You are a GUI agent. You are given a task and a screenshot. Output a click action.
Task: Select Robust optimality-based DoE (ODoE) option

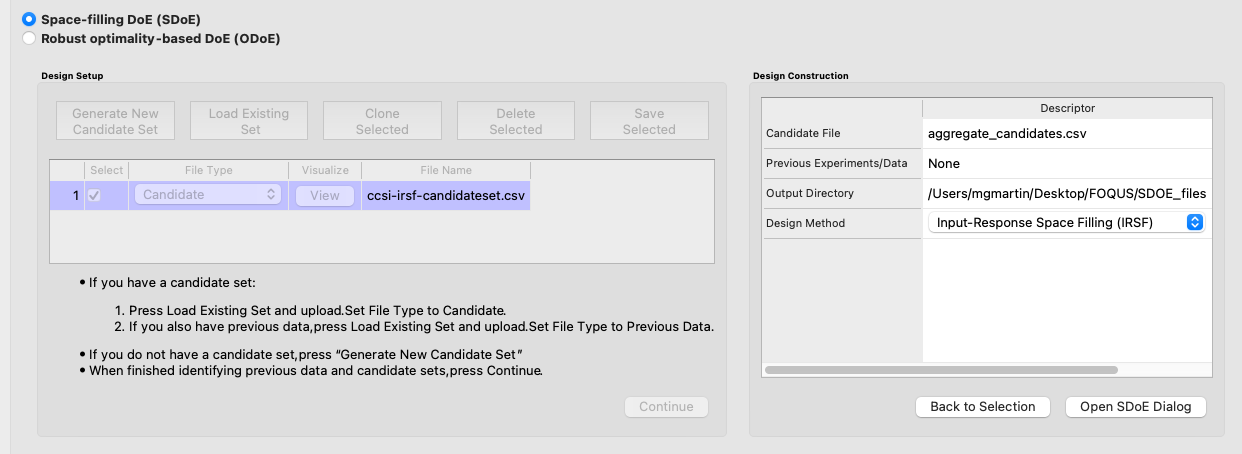click(x=29, y=39)
